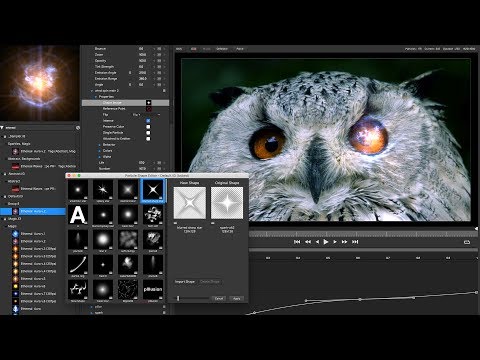
Task: Clear the library search with the round X icon
Action: click(x=78, y=128)
